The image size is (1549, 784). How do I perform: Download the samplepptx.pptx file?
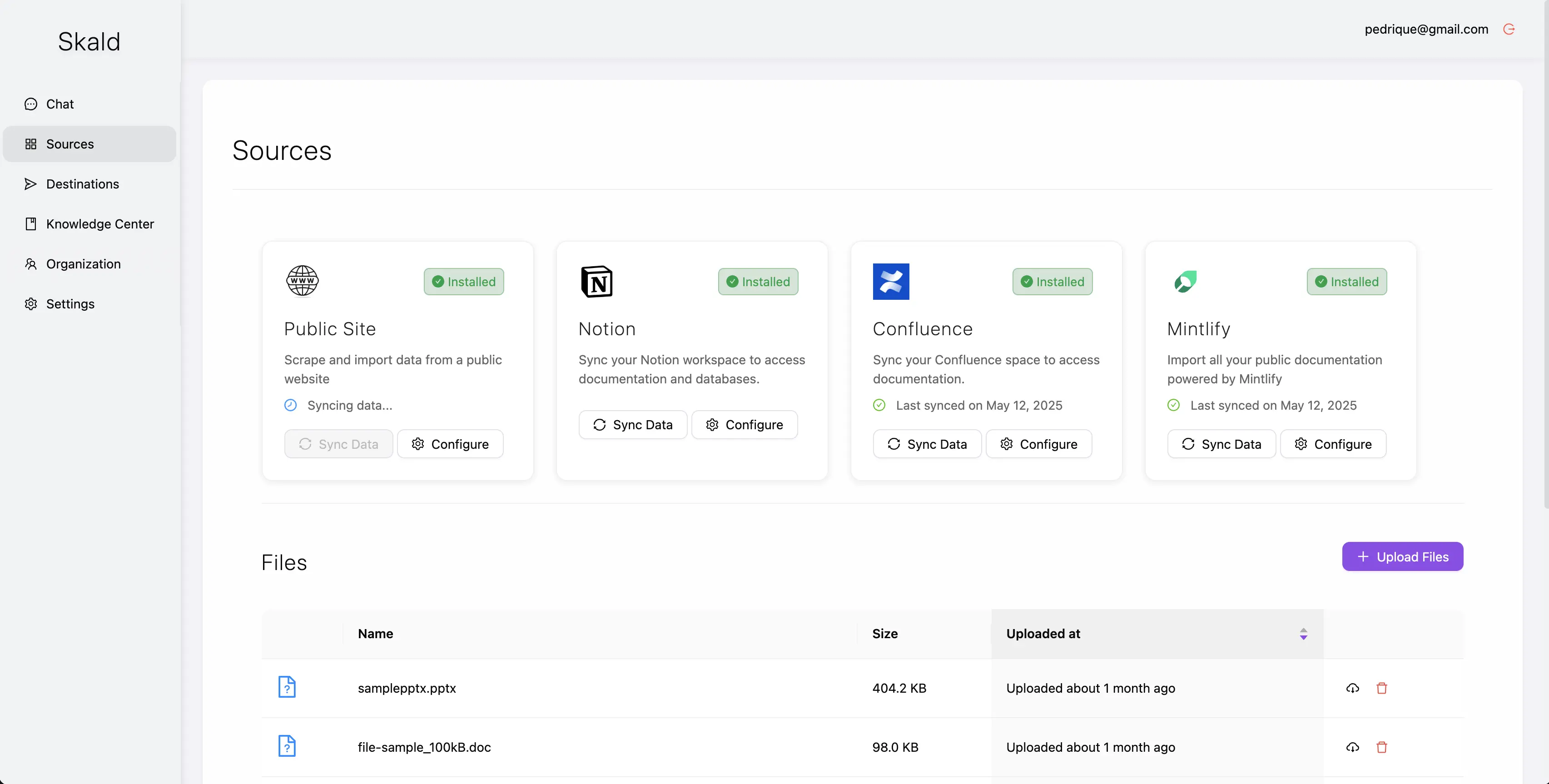(x=1352, y=688)
